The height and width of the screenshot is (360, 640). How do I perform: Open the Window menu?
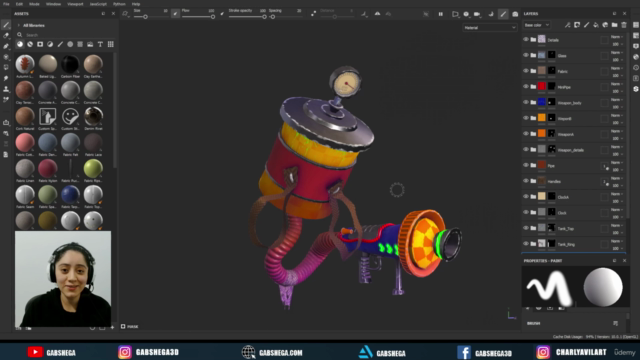(53, 4)
